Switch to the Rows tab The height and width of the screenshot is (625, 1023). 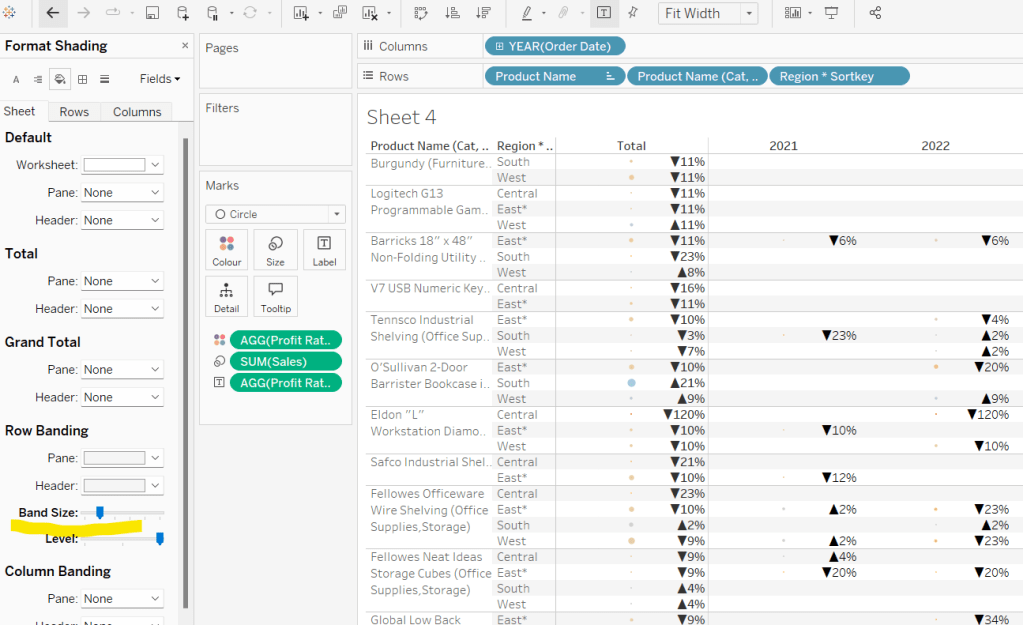[74, 112]
